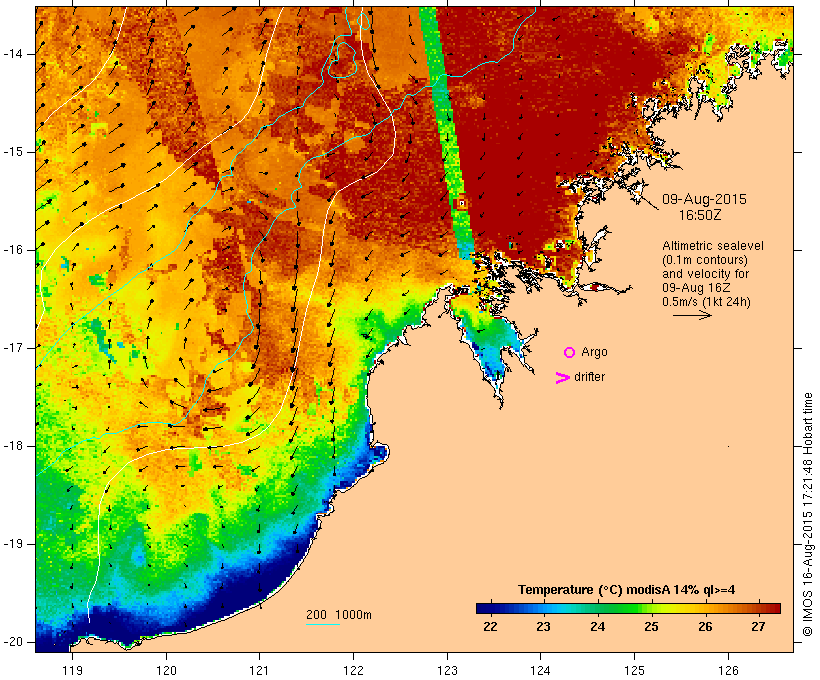
Task: Click the 'and velocity for' caption line
Action: (x=705, y=274)
